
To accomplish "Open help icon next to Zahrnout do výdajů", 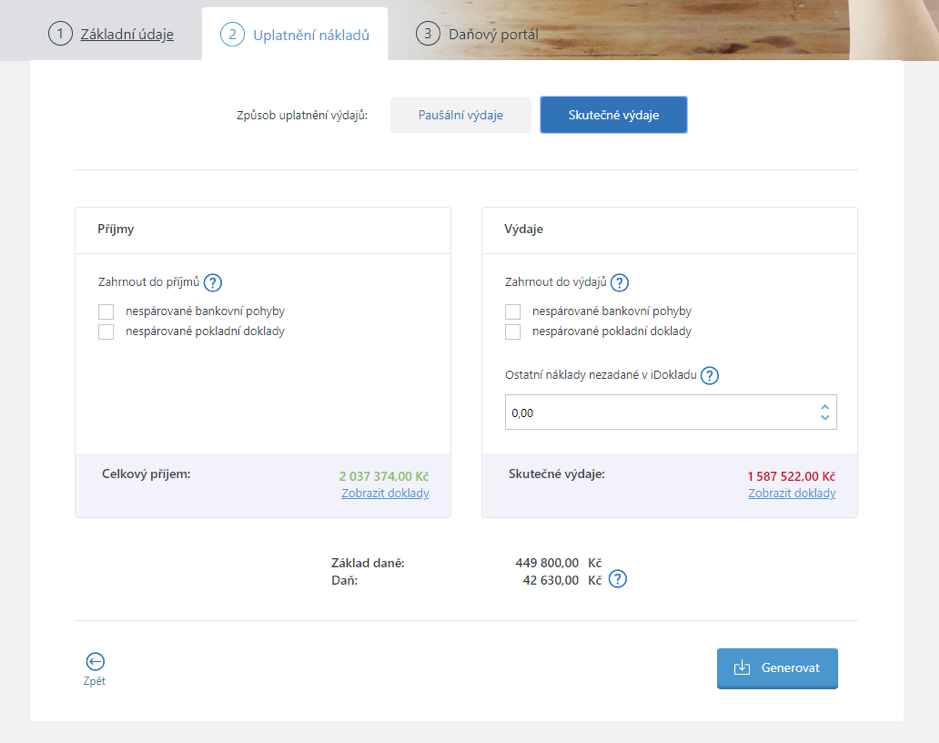I will (619, 283).
